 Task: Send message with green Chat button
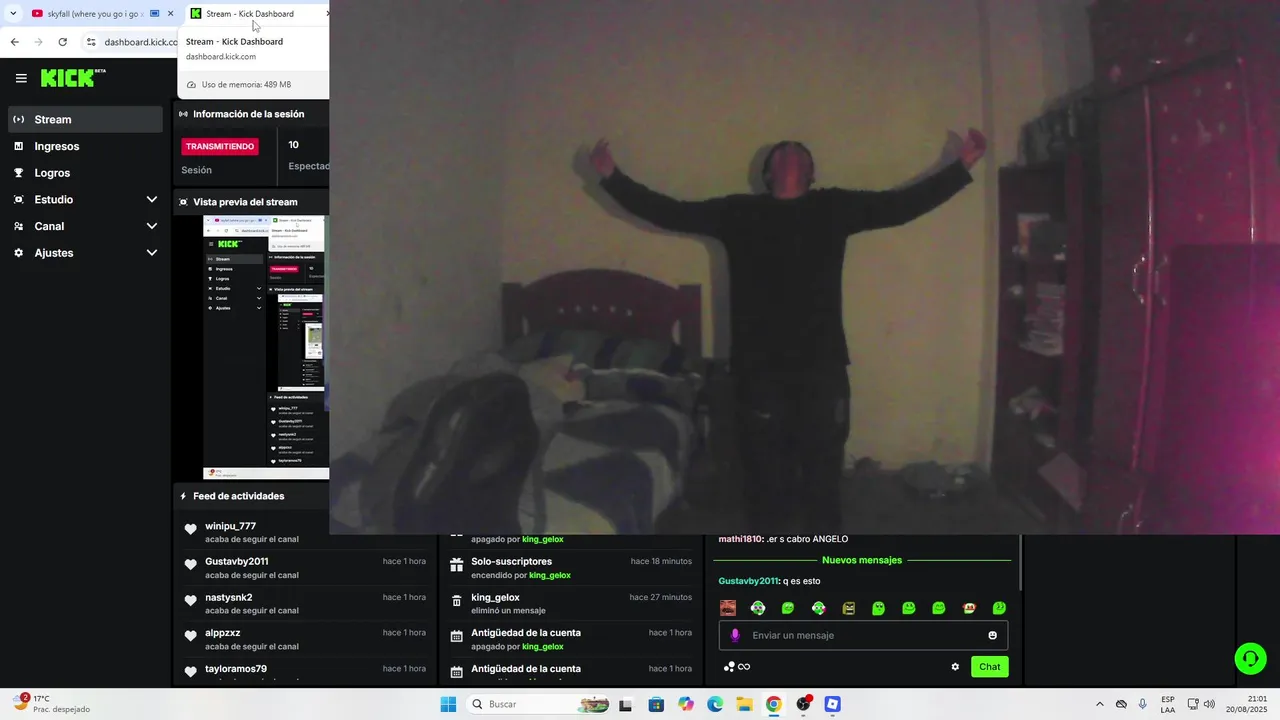click(990, 667)
